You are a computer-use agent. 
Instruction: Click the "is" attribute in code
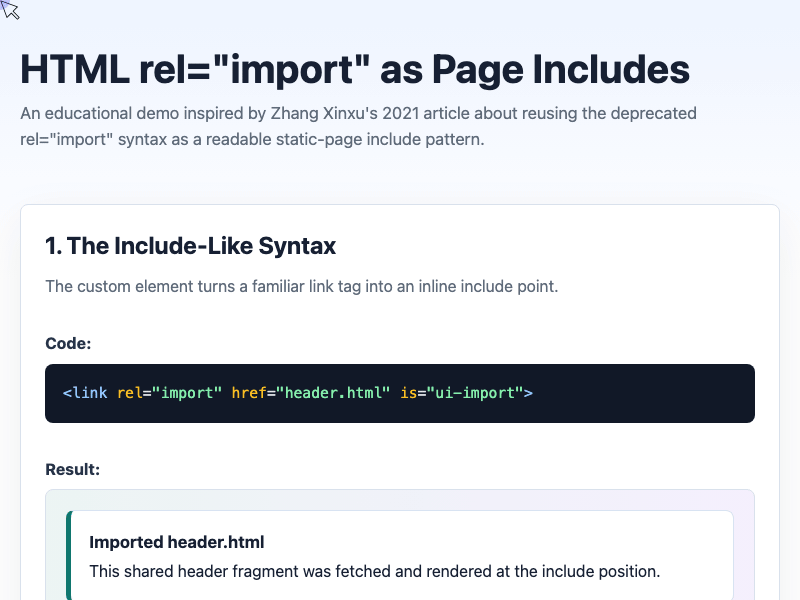[x=409, y=393]
